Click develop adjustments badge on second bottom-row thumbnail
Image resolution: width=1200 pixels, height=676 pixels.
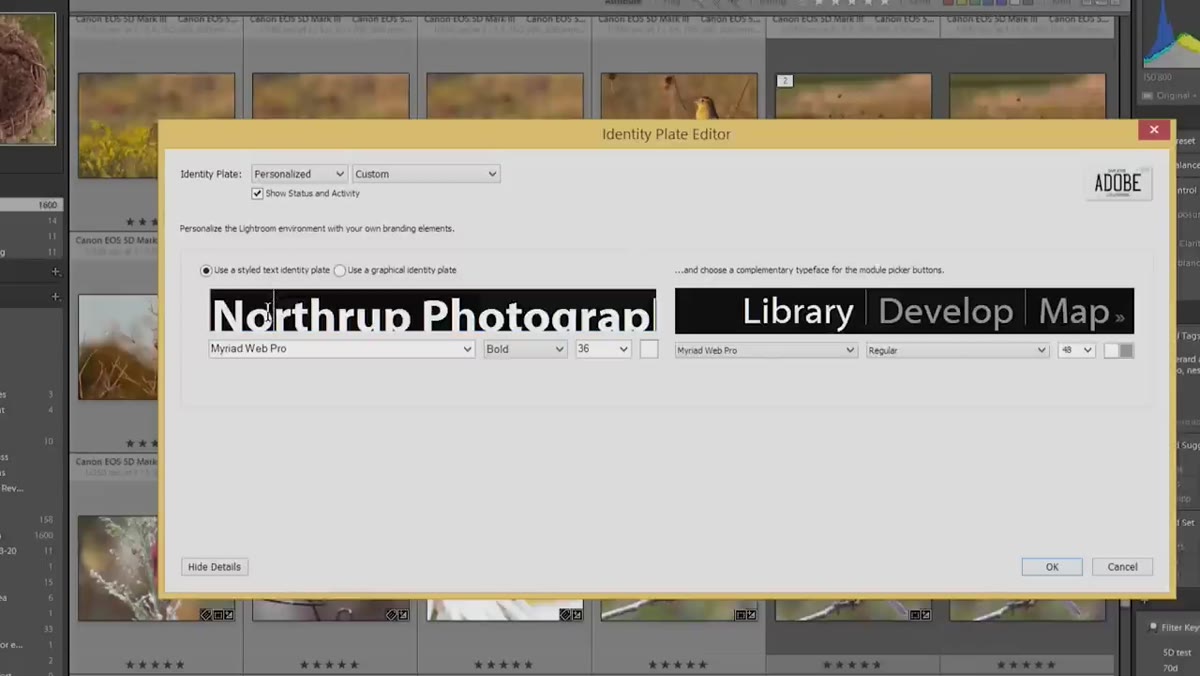[x=403, y=615]
